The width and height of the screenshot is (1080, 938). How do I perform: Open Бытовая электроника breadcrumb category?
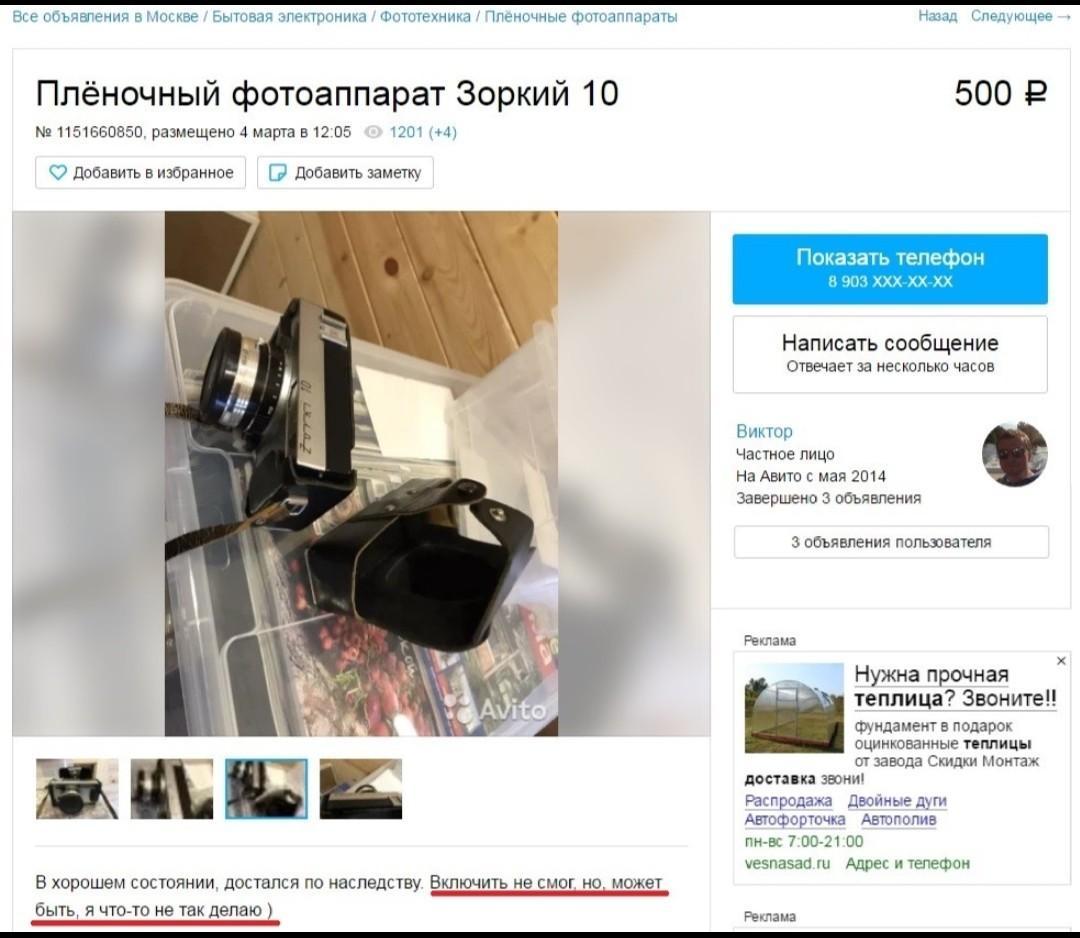pos(289,17)
